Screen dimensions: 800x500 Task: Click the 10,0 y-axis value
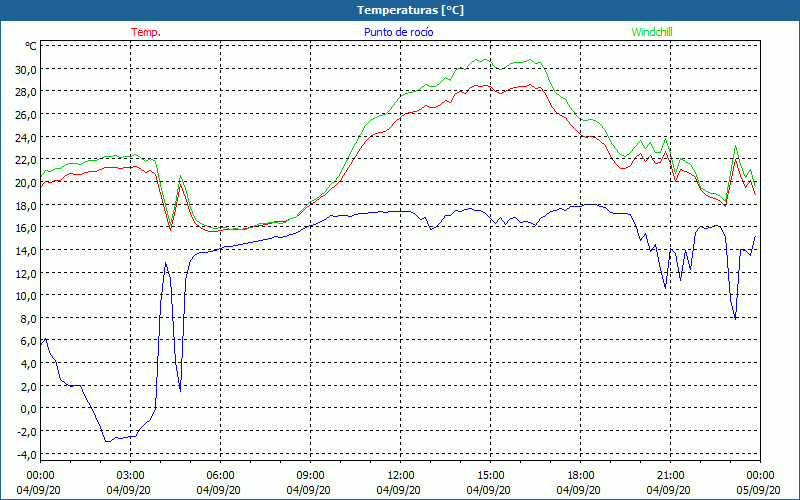tap(26, 296)
